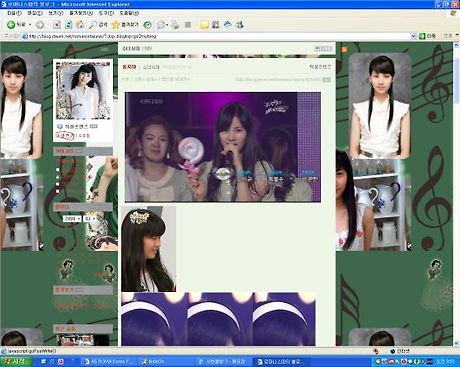Click the Mail envelope toolbar icon
Screen dimensions: 460x367
click(x=161, y=25)
